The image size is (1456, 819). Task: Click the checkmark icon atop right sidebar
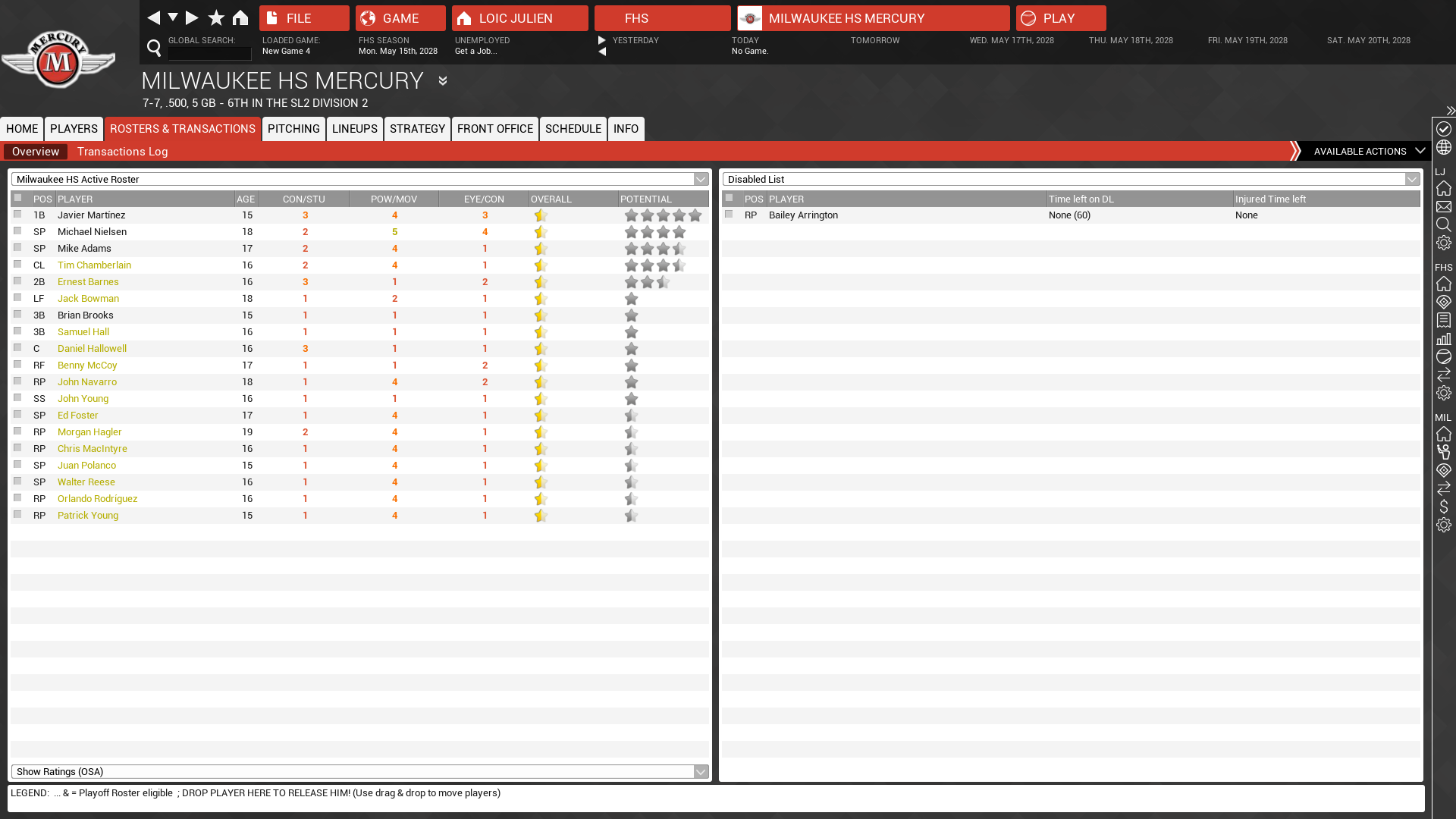pos(1443,129)
